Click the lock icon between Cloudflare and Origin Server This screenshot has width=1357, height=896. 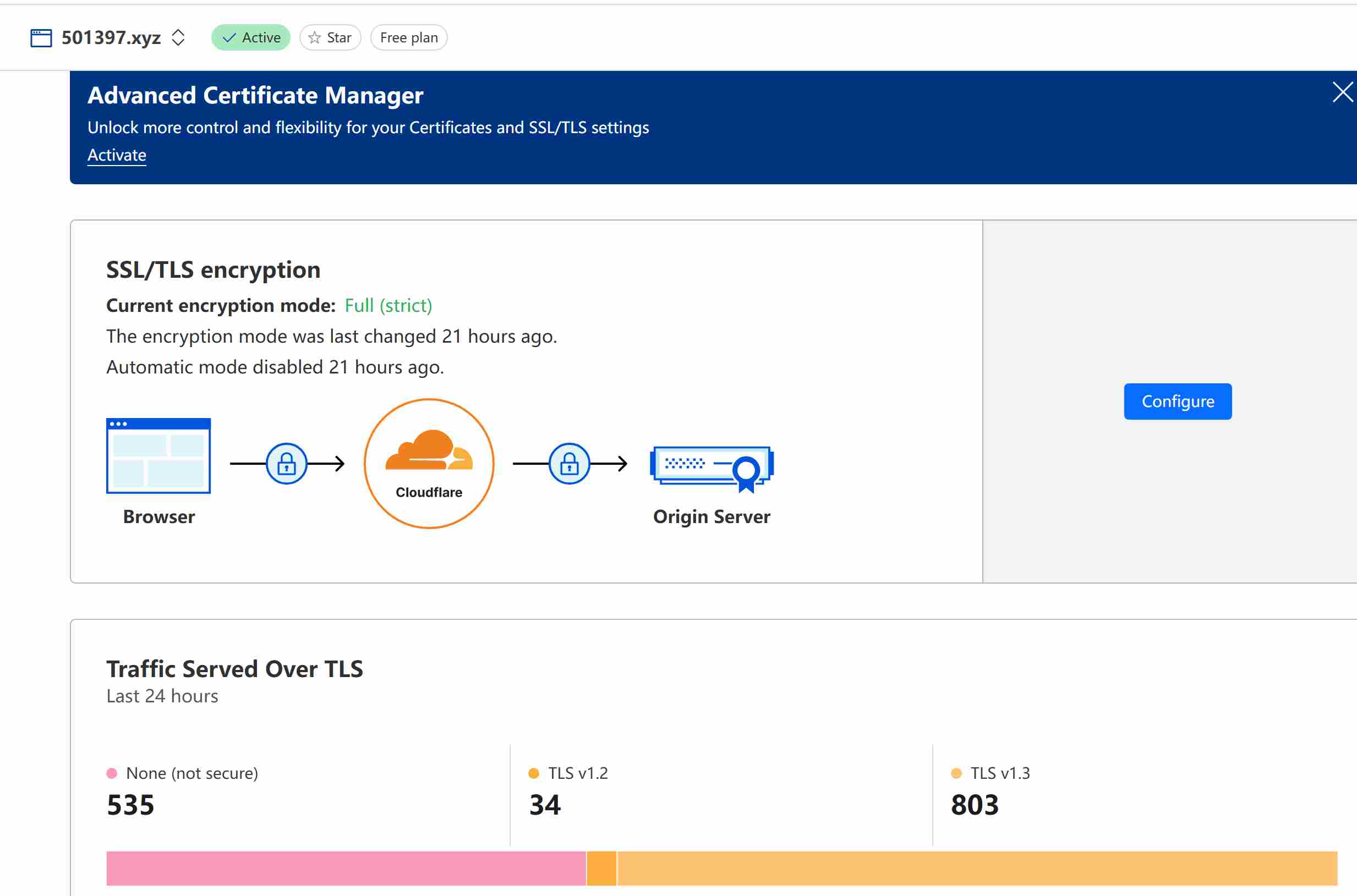coord(570,464)
